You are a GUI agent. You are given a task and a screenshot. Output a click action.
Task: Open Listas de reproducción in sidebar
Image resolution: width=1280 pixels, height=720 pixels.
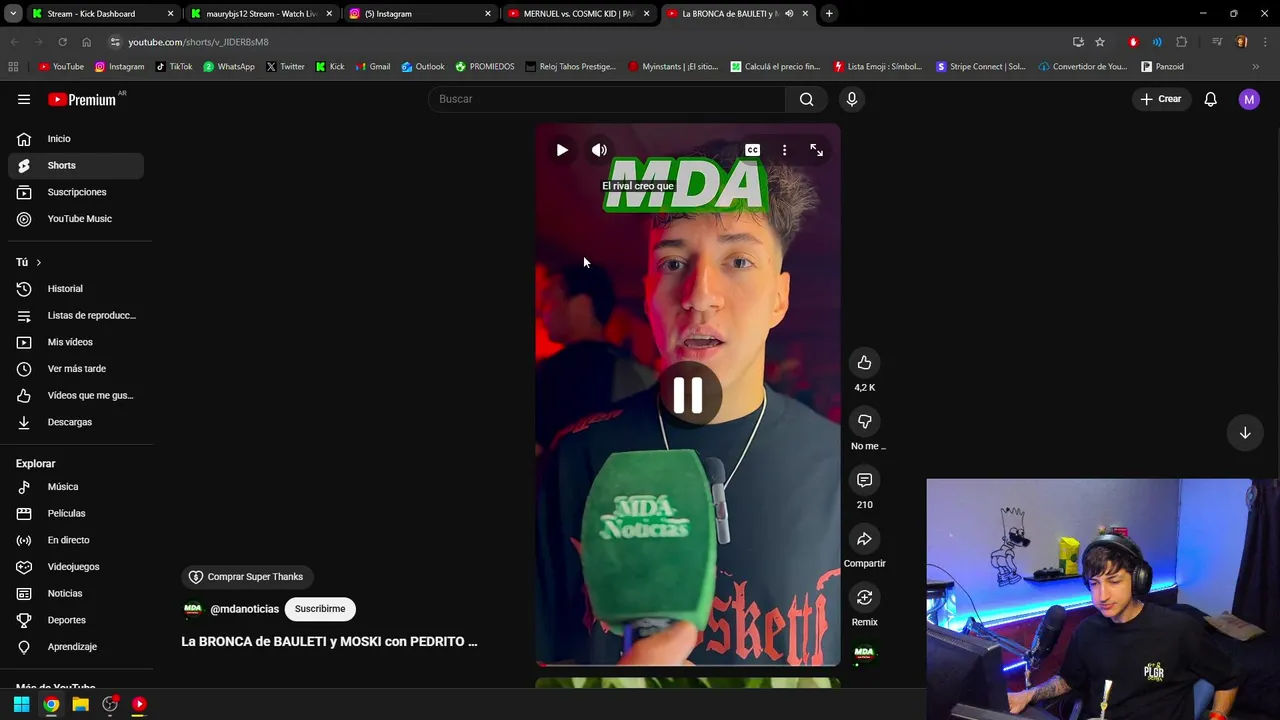(75, 316)
